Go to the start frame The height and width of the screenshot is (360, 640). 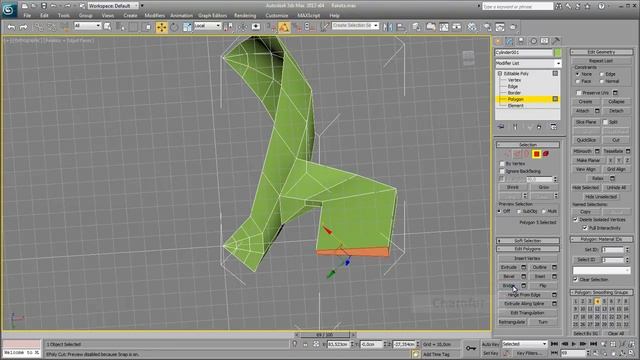click(x=554, y=344)
